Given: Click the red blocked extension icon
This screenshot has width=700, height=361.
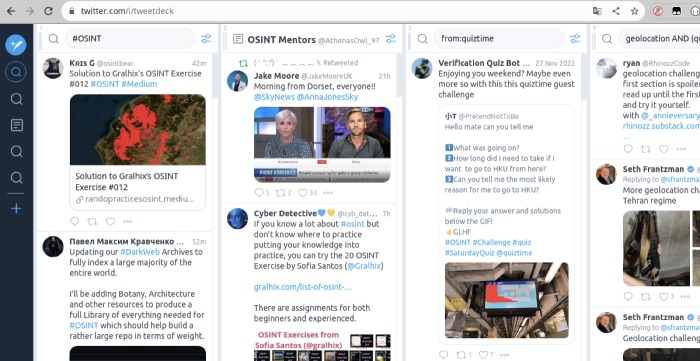Looking at the screenshot, I should pyautogui.click(x=658, y=11).
